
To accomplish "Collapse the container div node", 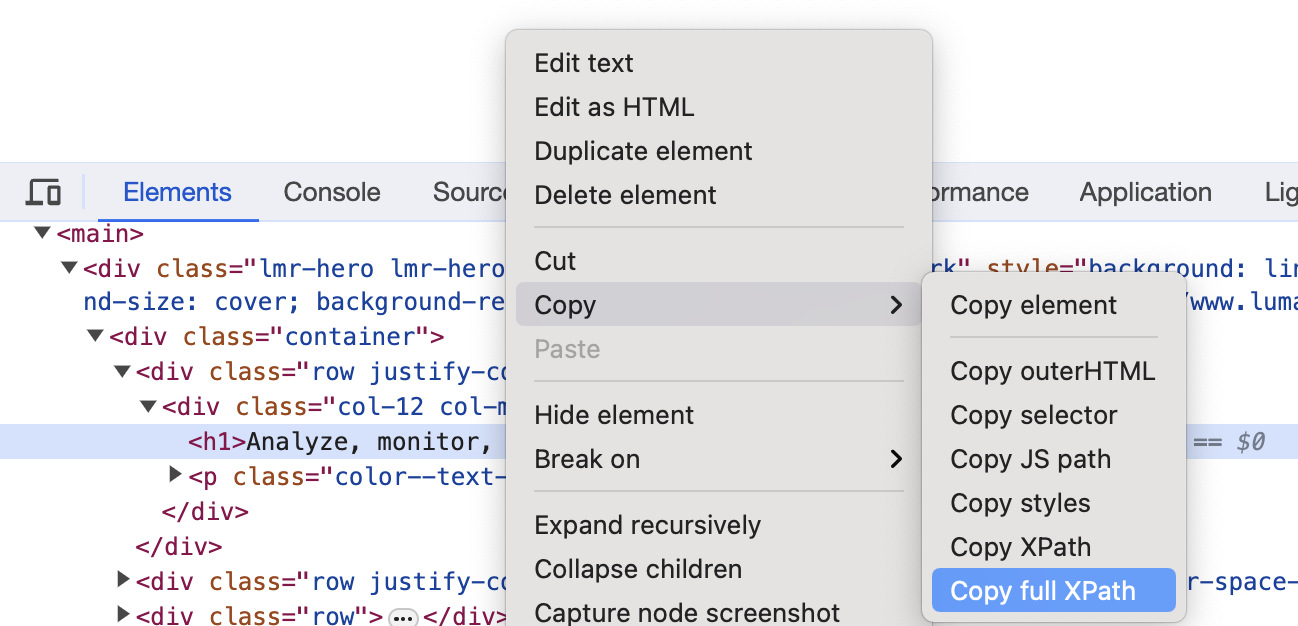I will pos(95,336).
